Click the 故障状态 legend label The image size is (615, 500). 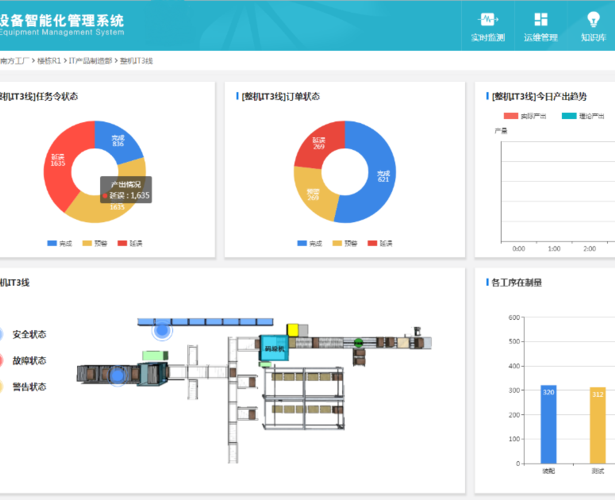point(29,360)
